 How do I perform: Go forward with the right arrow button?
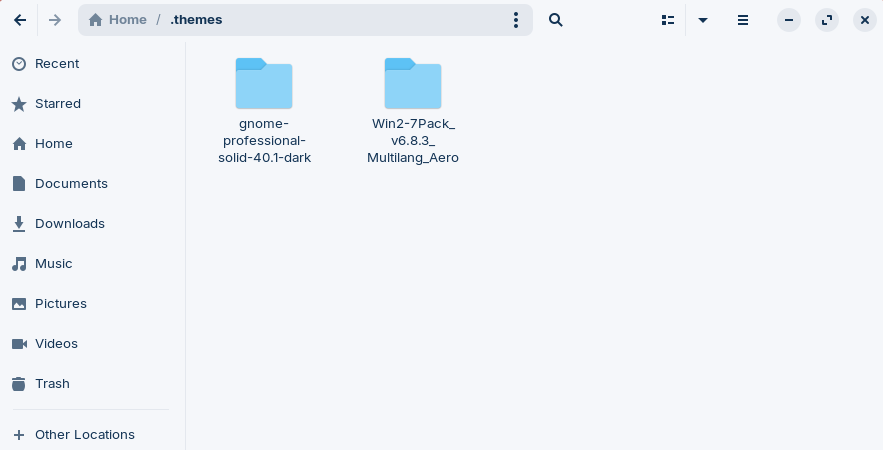(55, 20)
